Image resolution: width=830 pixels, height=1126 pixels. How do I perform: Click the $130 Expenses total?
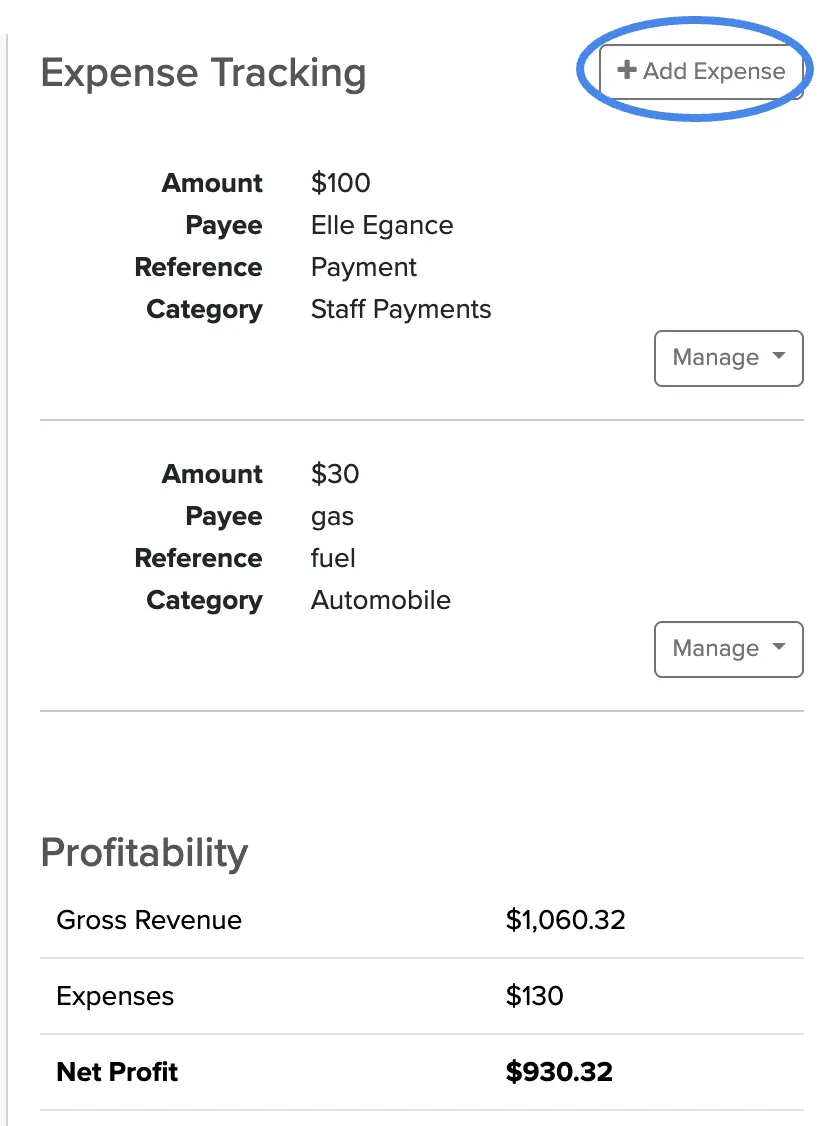click(534, 996)
